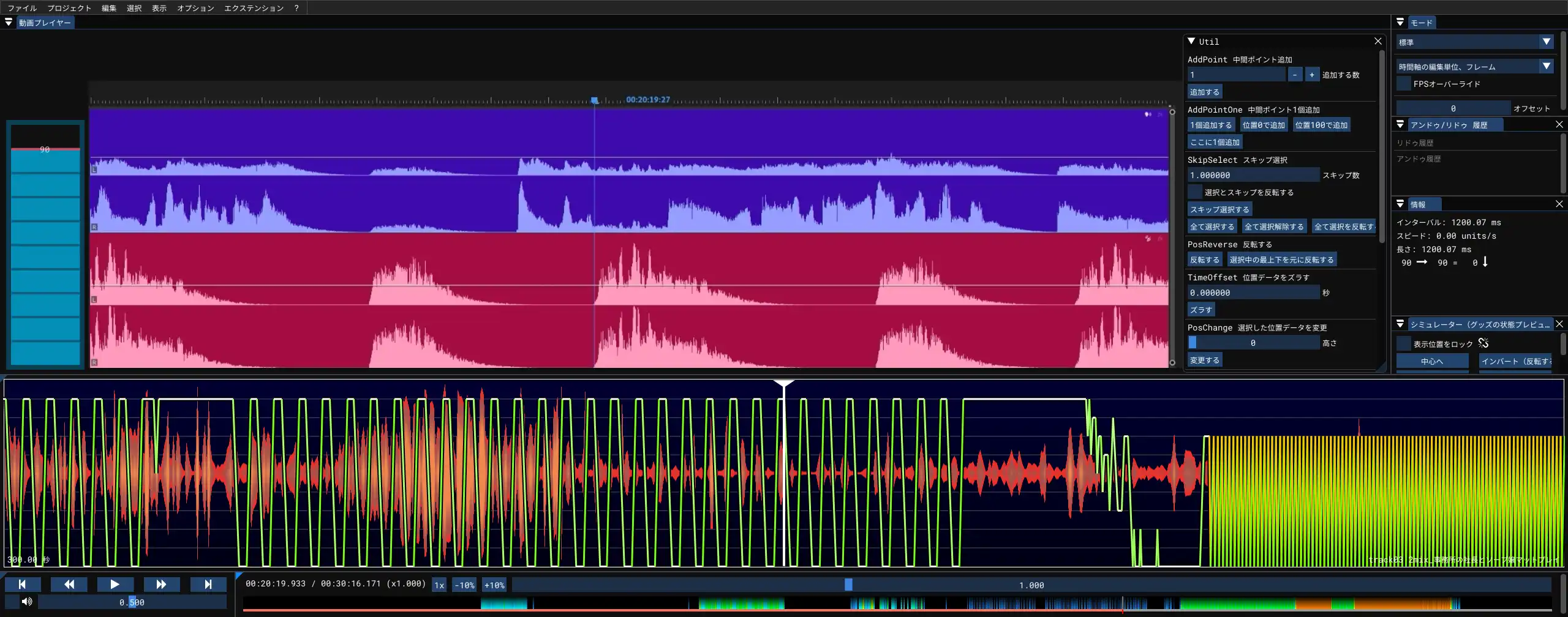Select the 動画プレイヤー tab

click(x=45, y=23)
